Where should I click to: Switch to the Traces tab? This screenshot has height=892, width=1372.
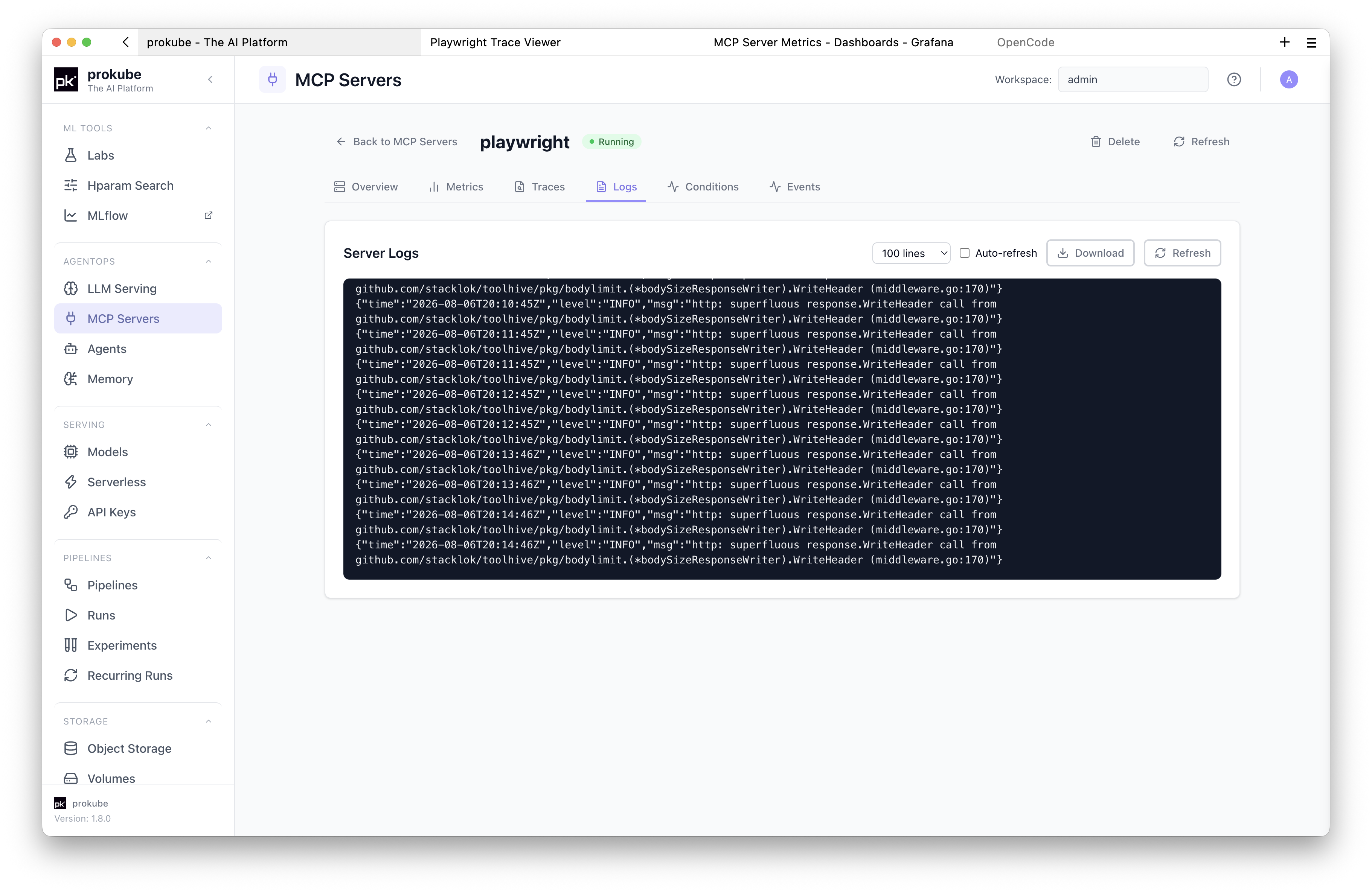539,187
